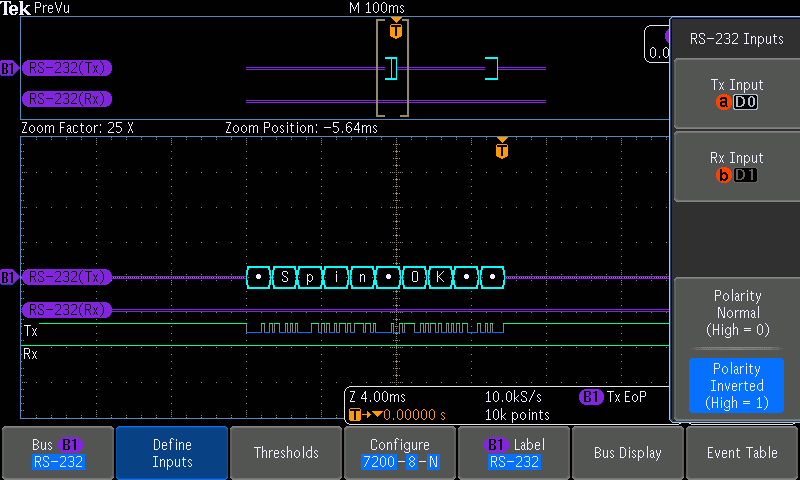Screen dimensions: 800x480
Task: Open Configure 7200-8-N settings
Action: (400, 453)
